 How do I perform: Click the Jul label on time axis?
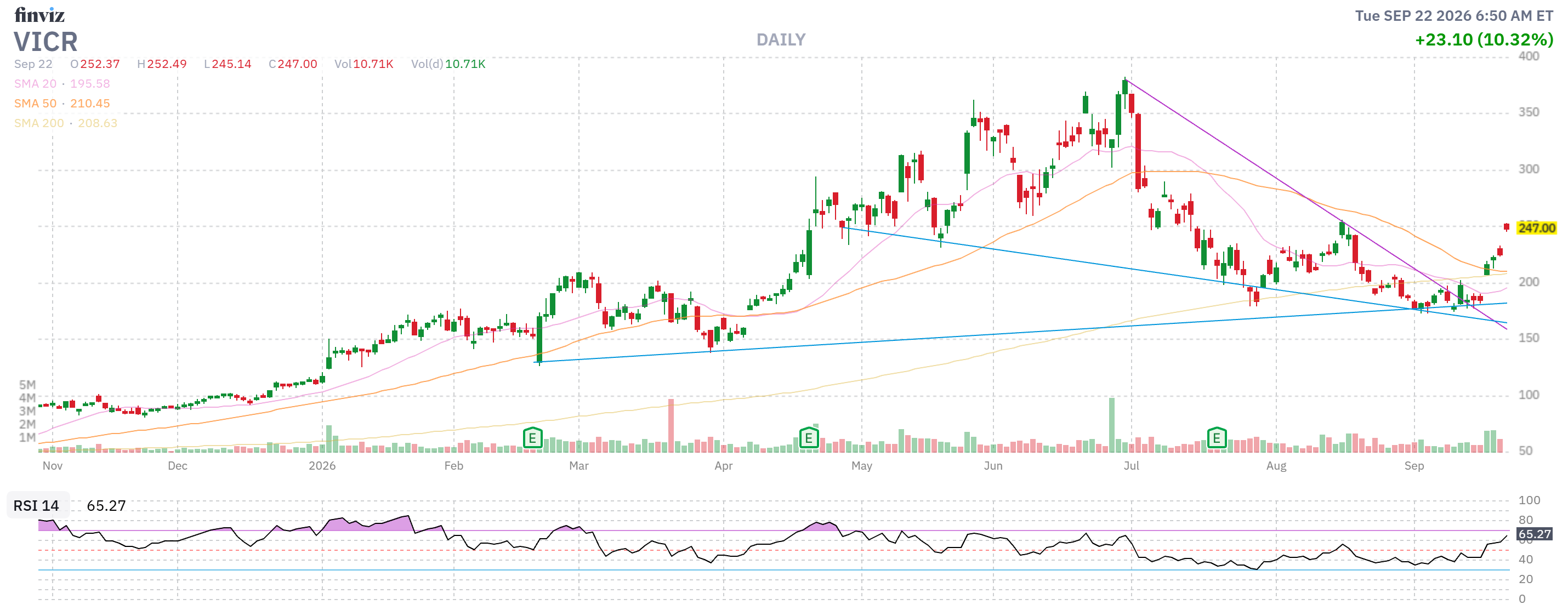coord(1131,466)
